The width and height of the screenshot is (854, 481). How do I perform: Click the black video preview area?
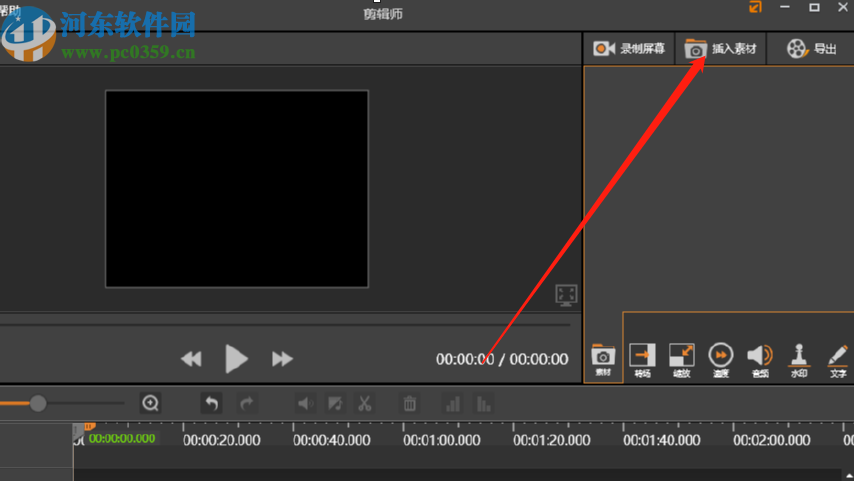coord(237,189)
